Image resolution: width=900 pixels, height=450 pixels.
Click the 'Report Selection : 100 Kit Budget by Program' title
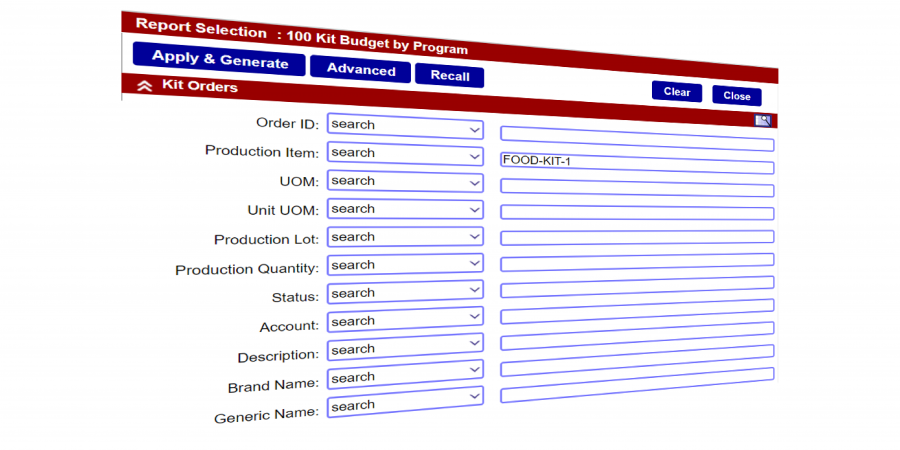[301, 37]
